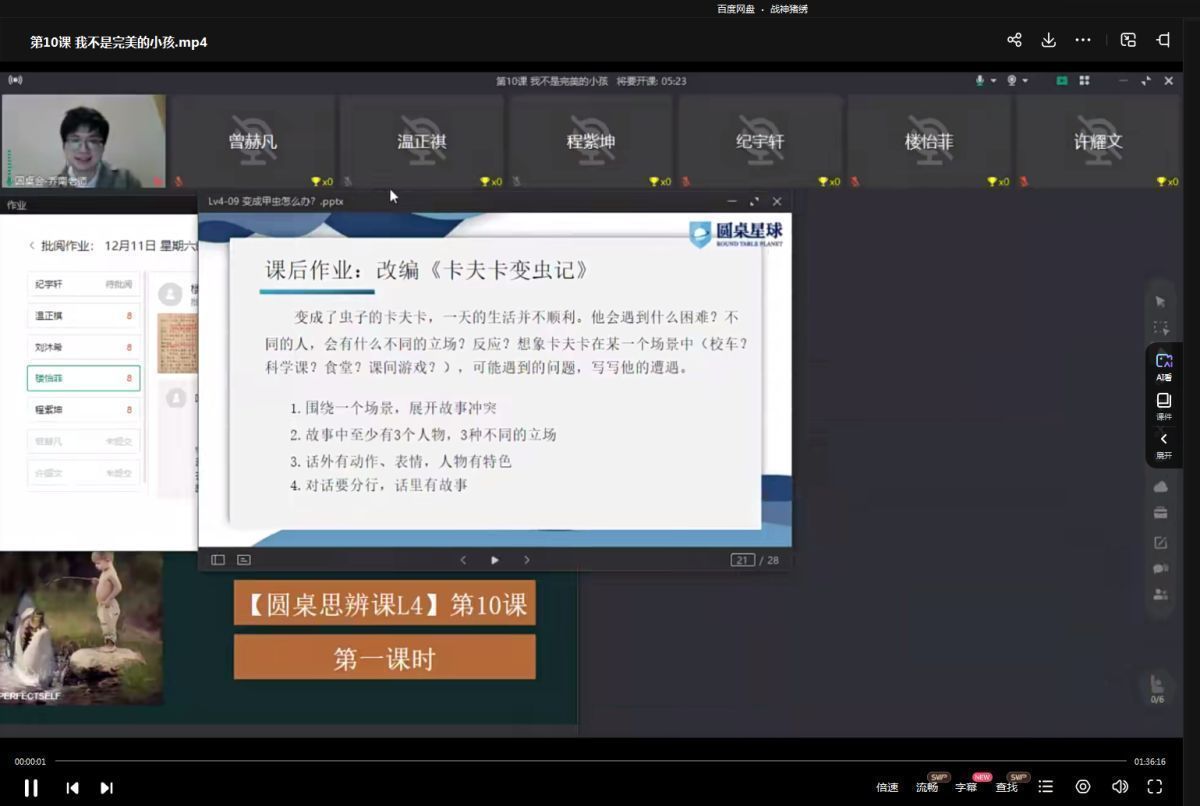Toggle the slide panel icon in the pptx viewer
Viewport: 1200px width, 806px height.
tap(218, 560)
